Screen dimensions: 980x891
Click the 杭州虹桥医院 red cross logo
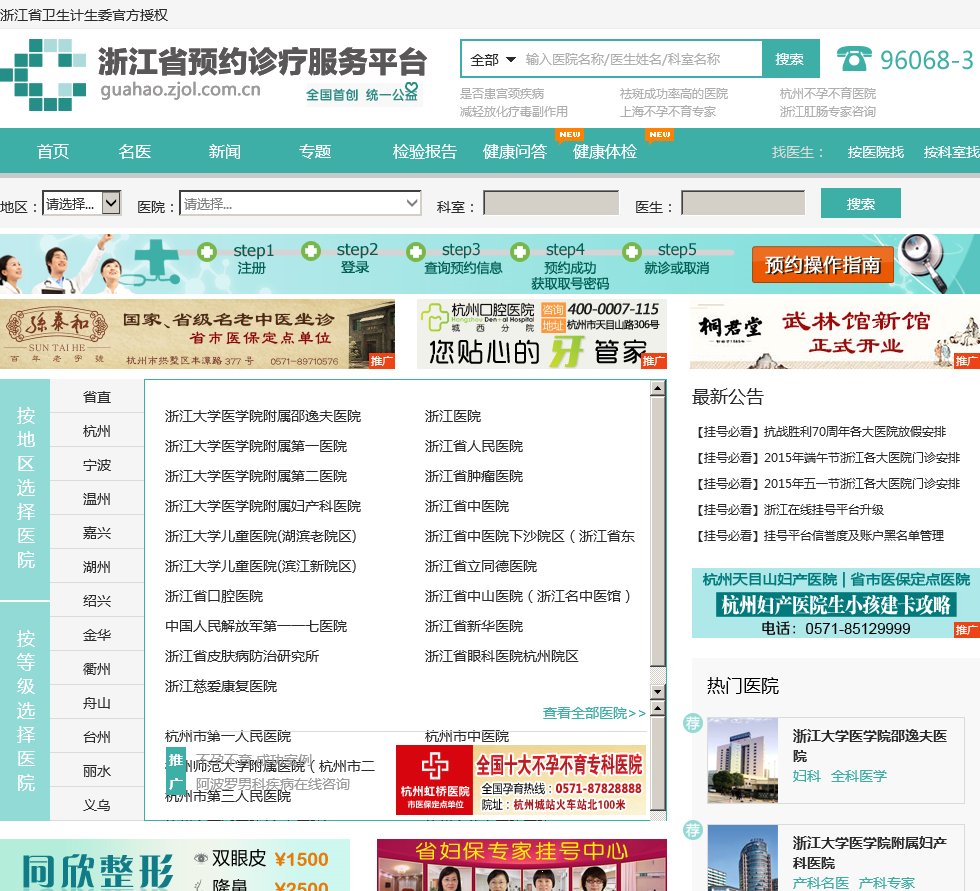pyautogui.click(x=435, y=765)
